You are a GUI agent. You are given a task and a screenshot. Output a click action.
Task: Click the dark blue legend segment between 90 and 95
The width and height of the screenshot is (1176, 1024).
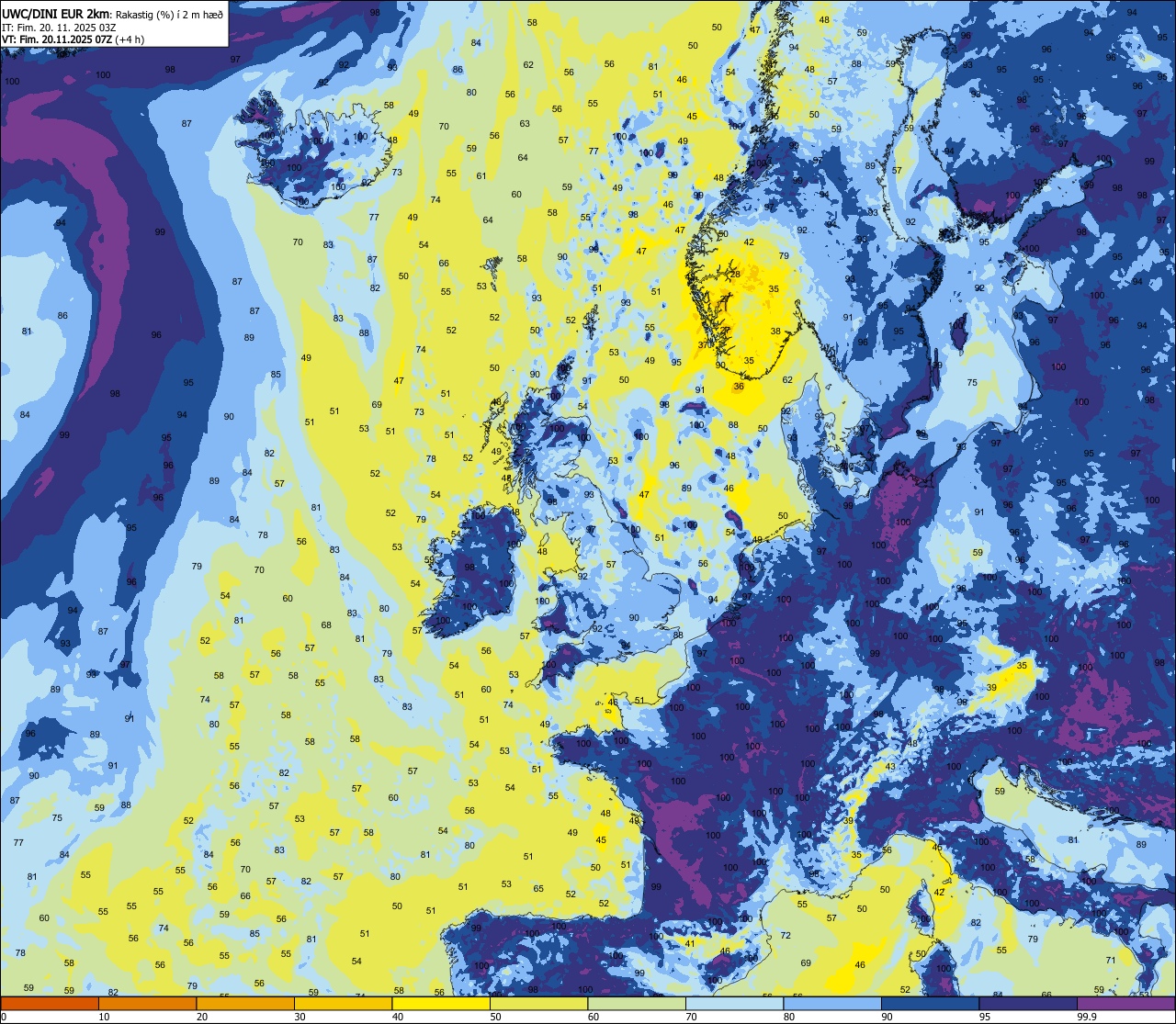click(x=930, y=1003)
